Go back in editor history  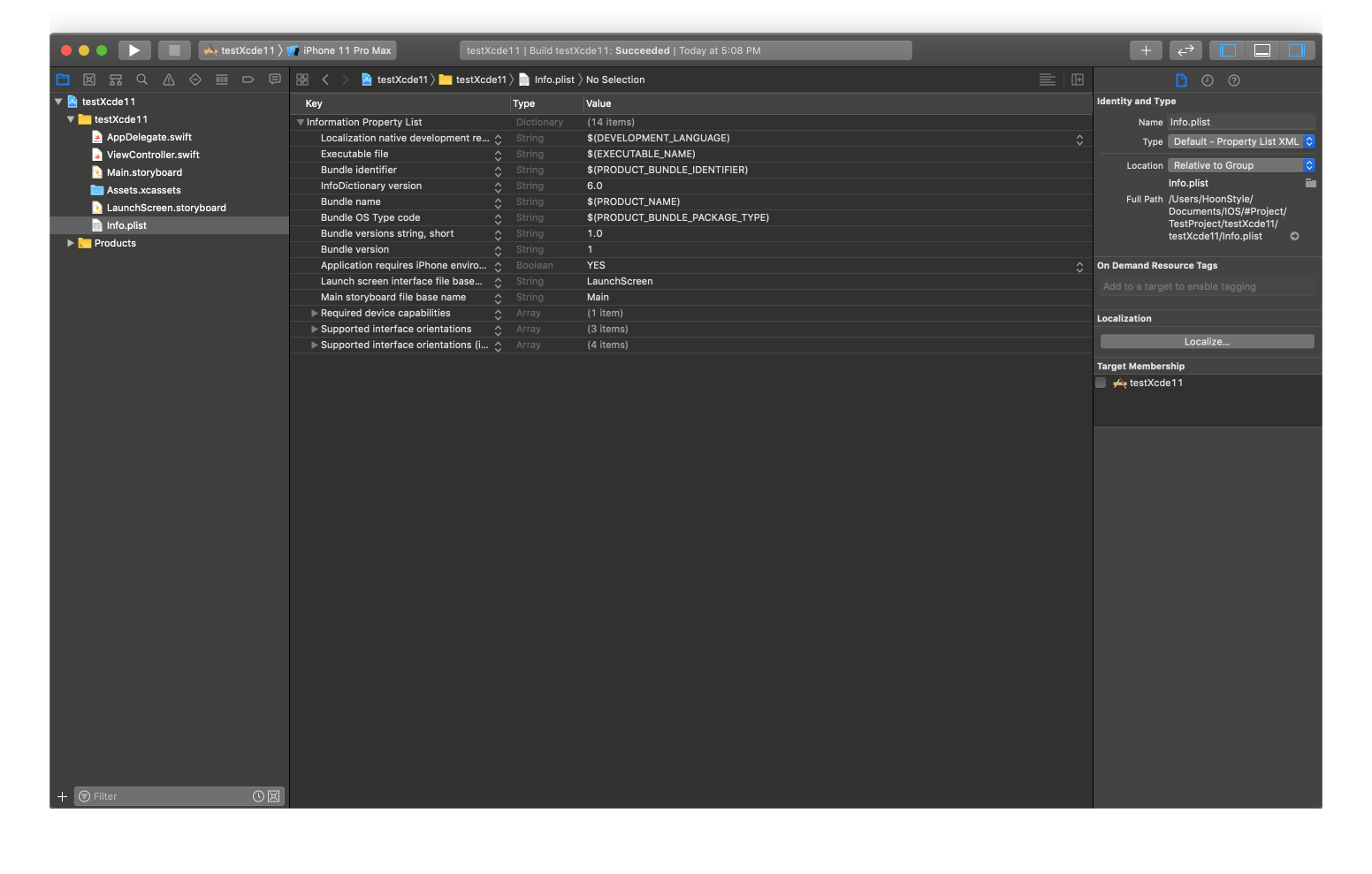coord(325,80)
